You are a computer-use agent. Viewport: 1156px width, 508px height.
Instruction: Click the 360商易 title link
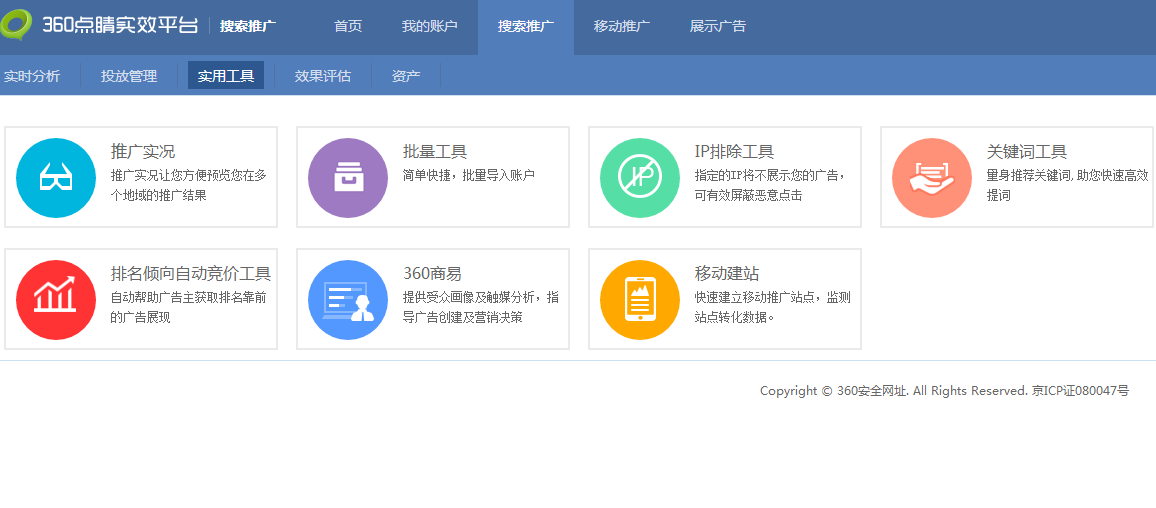pyautogui.click(x=432, y=274)
